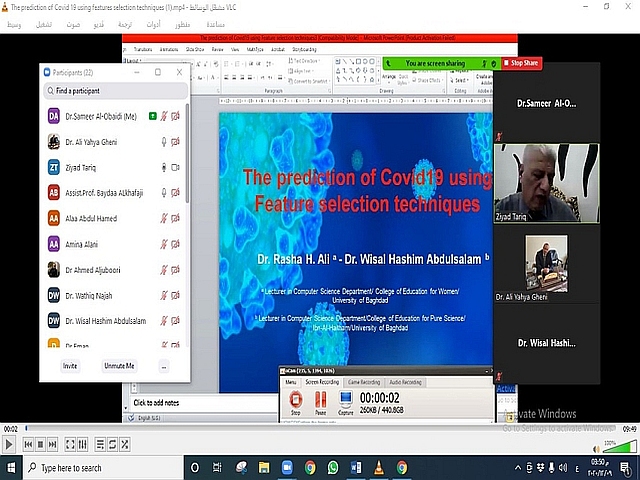640x480 pixels.
Task: Click the Stop Share button
Action: (520, 63)
